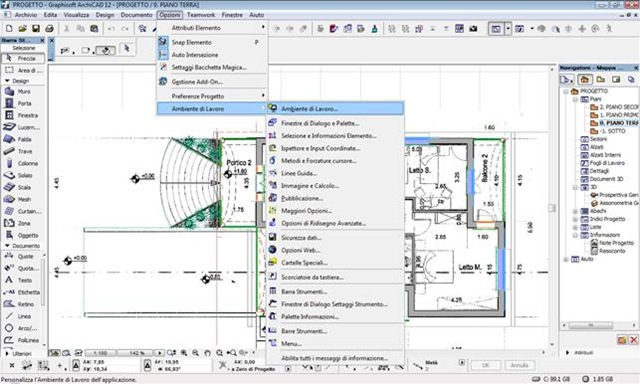Image resolution: width=640 pixels, height=384 pixels.
Task: Select the Falda roof tool
Action: 23,140
